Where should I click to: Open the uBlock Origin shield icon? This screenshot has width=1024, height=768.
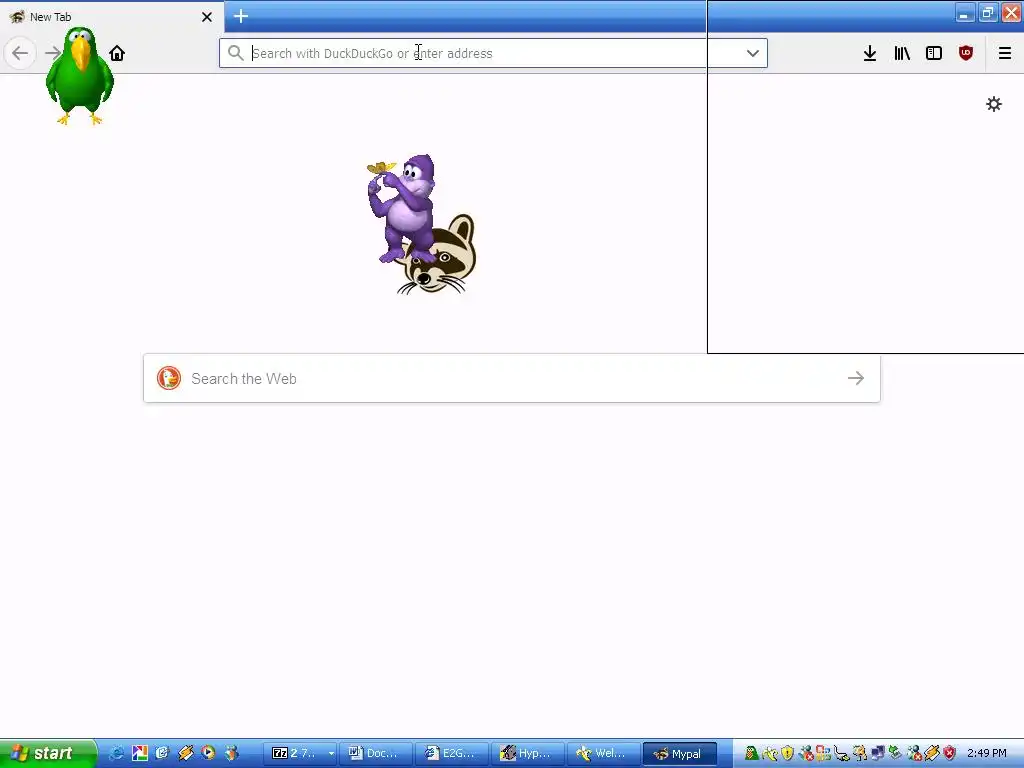(966, 53)
